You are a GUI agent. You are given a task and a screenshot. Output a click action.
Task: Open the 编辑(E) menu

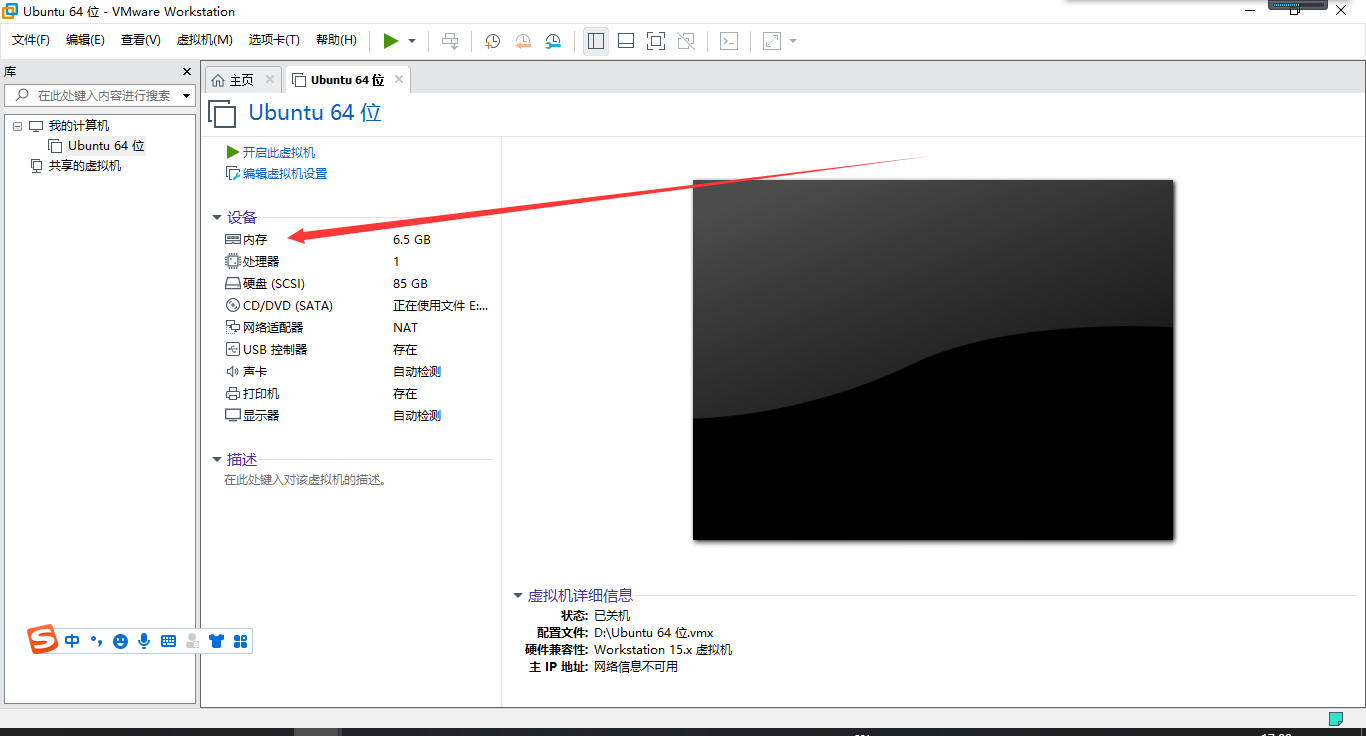[85, 40]
